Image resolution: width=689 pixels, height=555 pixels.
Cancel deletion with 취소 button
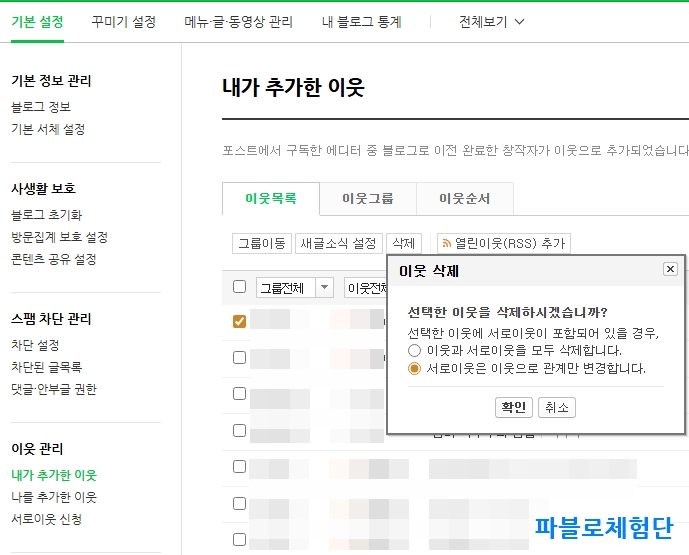coord(557,407)
